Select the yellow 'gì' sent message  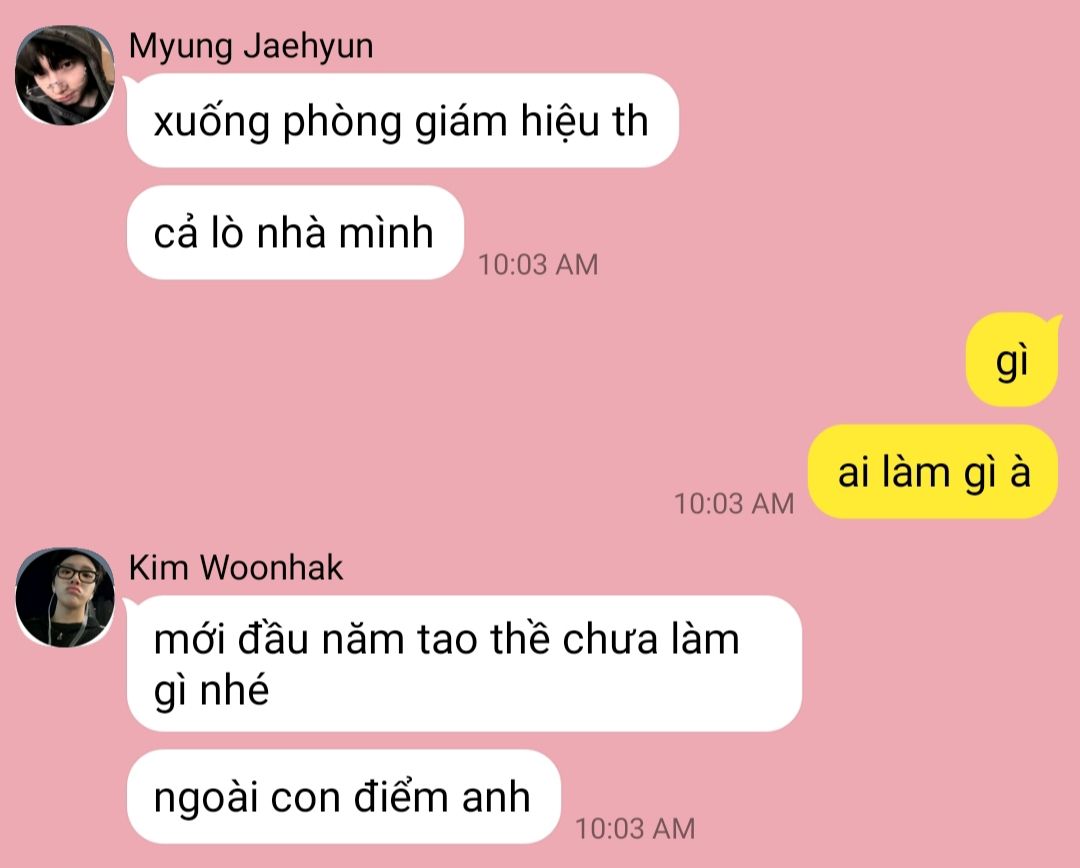click(x=1012, y=360)
